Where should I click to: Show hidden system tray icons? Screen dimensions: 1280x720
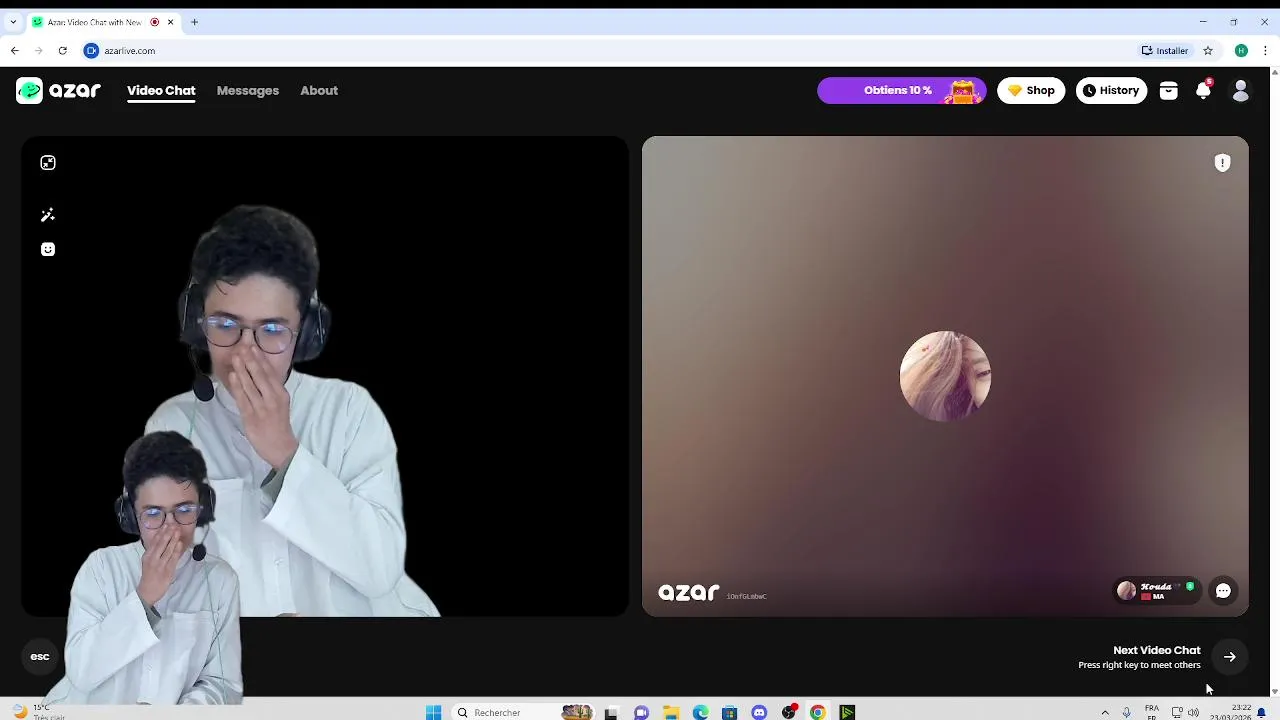pos(1105,712)
